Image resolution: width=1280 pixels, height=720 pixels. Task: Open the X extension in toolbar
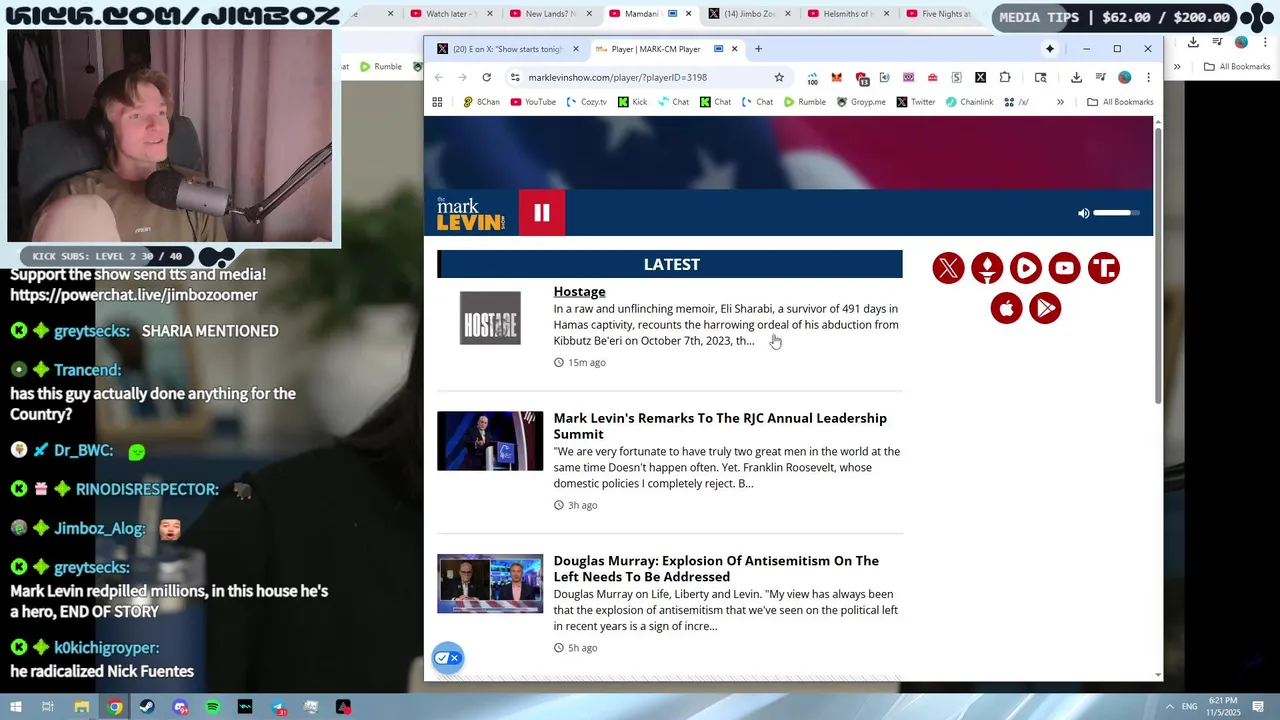[x=980, y=77]
